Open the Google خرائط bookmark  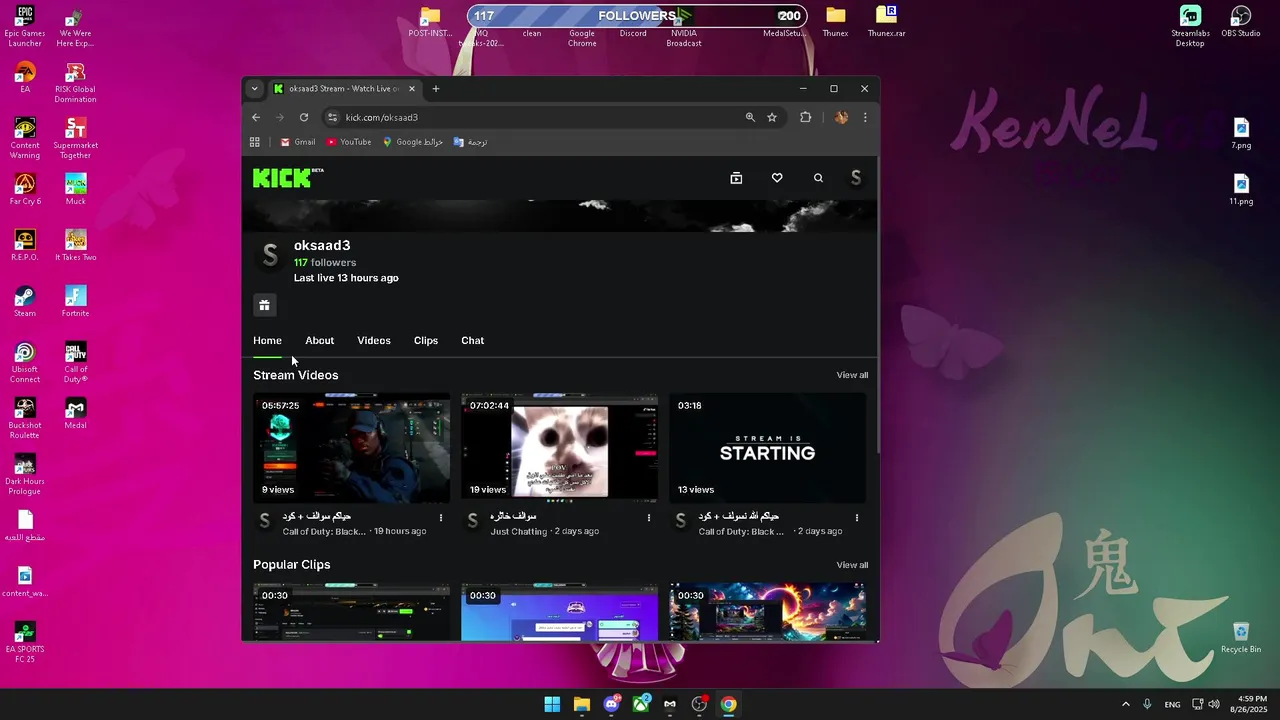(x=412, y=142)
